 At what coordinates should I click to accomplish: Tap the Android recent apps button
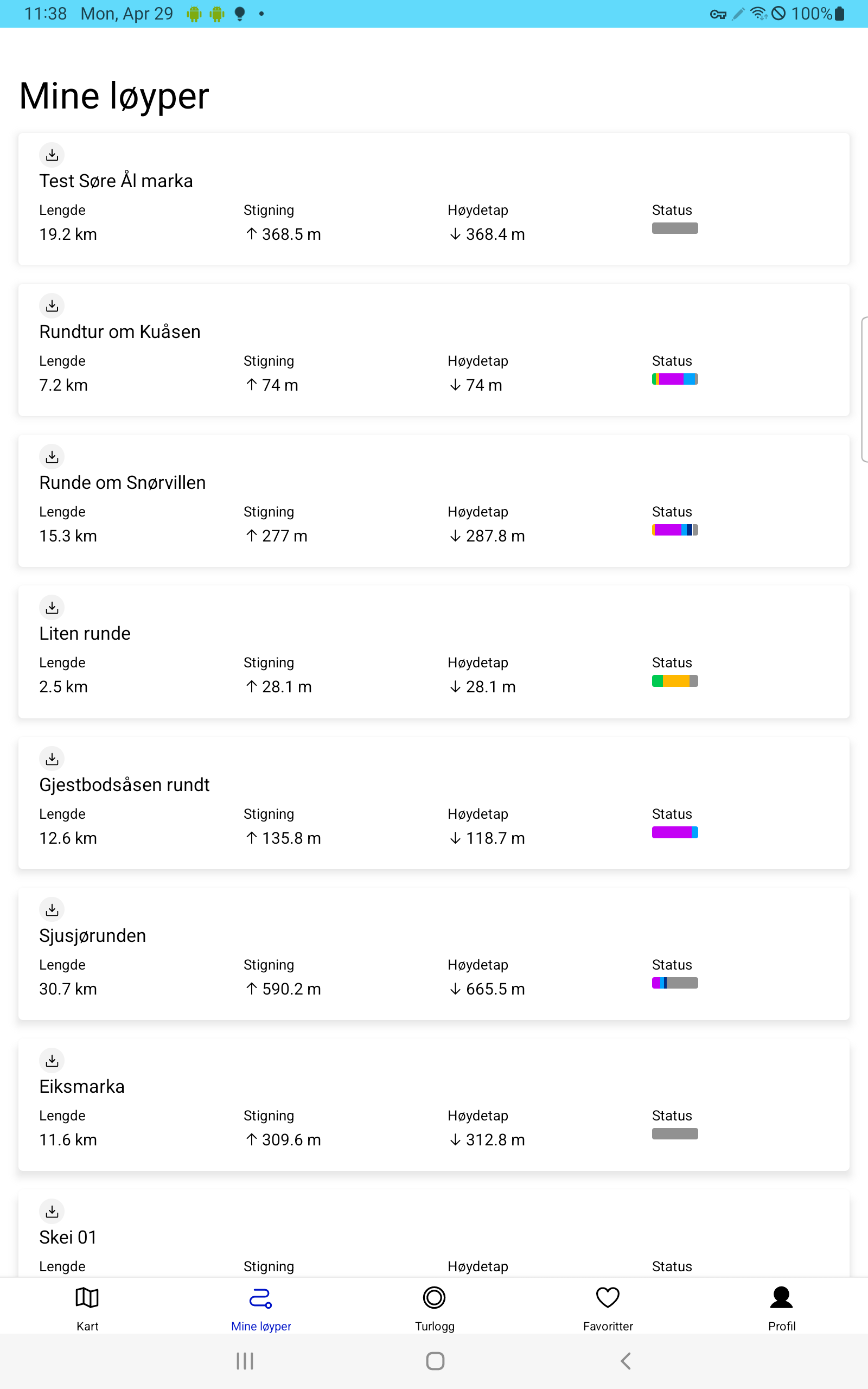tap(245, 1360)
